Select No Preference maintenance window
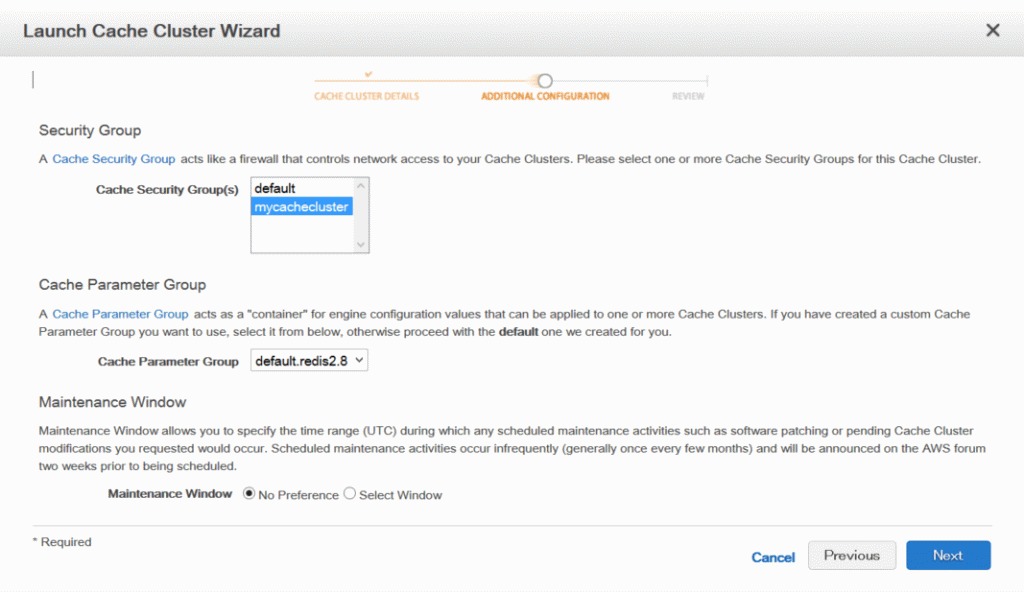Screen dimensions: 1024x592 click(249, 493)
